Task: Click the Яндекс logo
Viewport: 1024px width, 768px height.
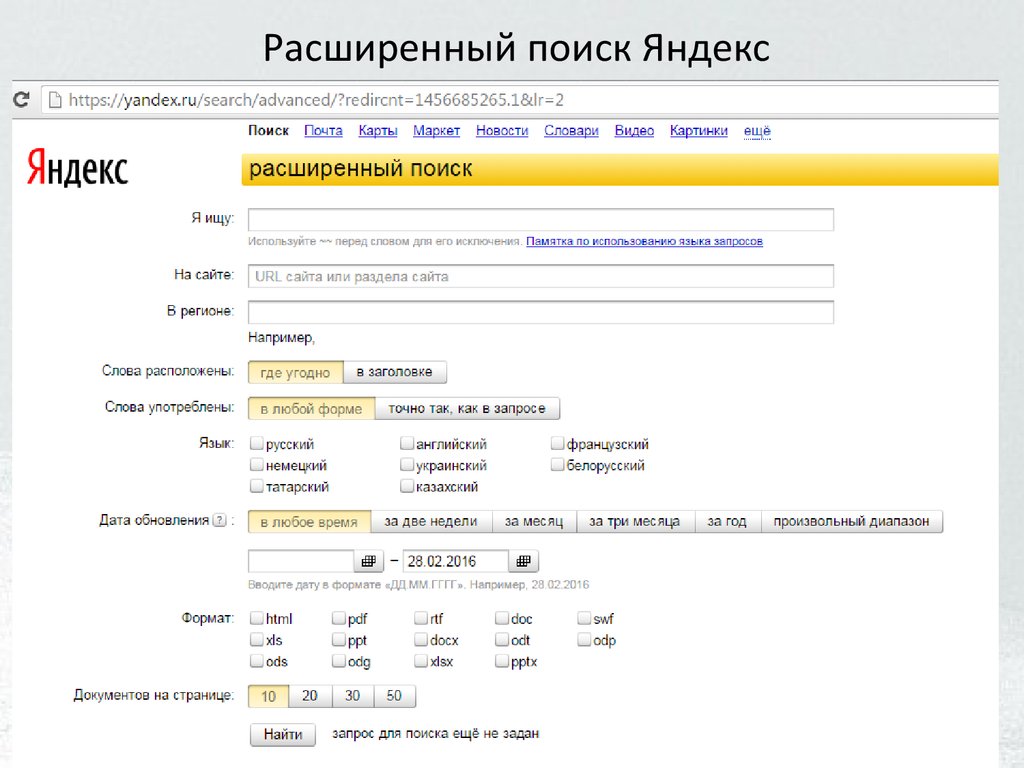Action: click(77, 168)
